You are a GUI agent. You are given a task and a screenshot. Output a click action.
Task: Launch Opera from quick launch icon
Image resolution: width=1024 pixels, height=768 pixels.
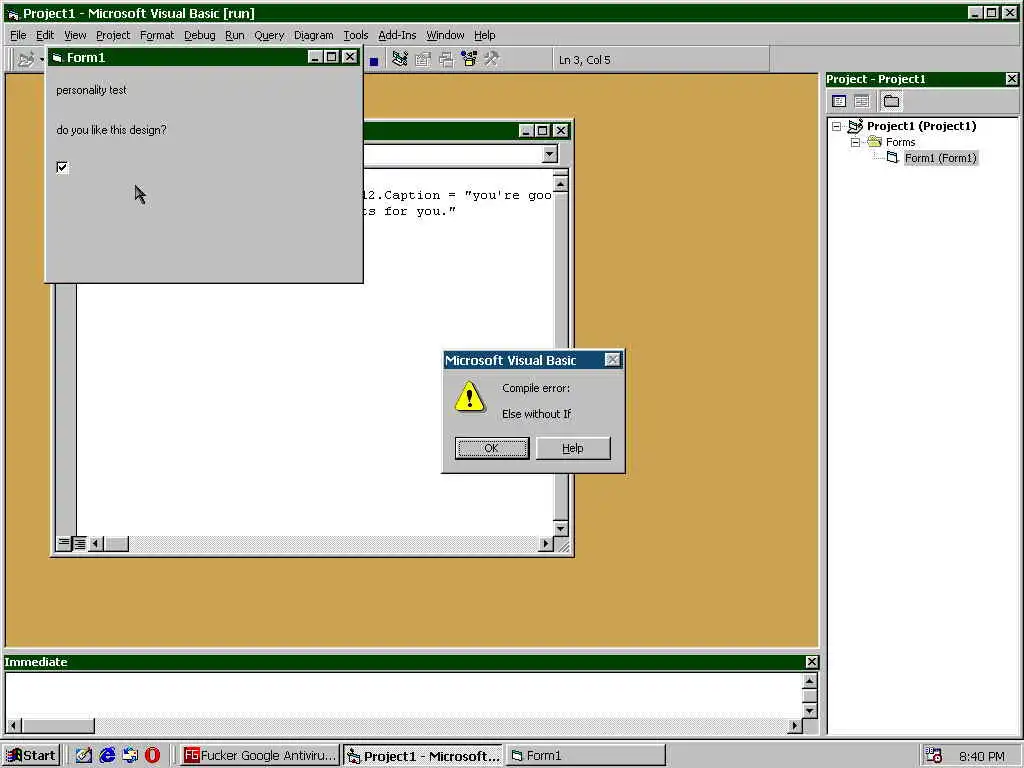(152, 756)
